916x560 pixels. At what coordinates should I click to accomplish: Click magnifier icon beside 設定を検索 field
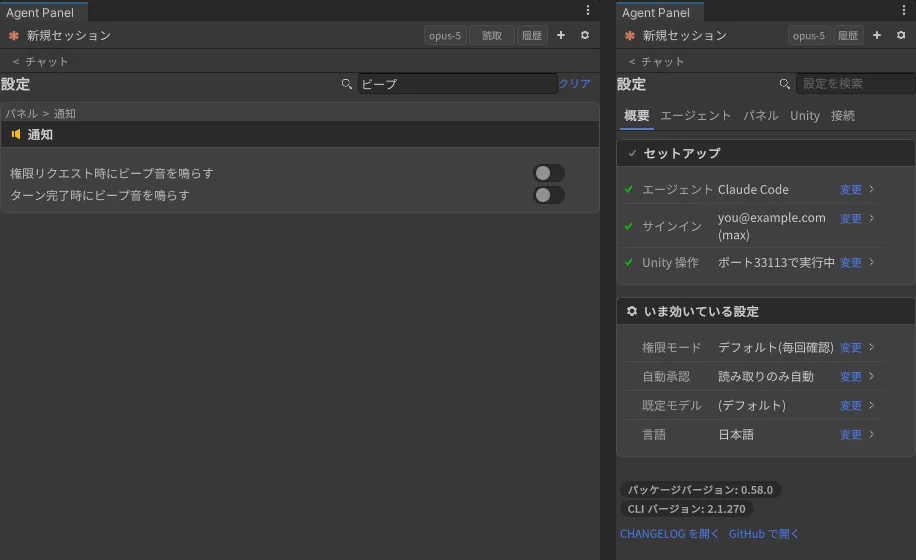click(785, 84)
